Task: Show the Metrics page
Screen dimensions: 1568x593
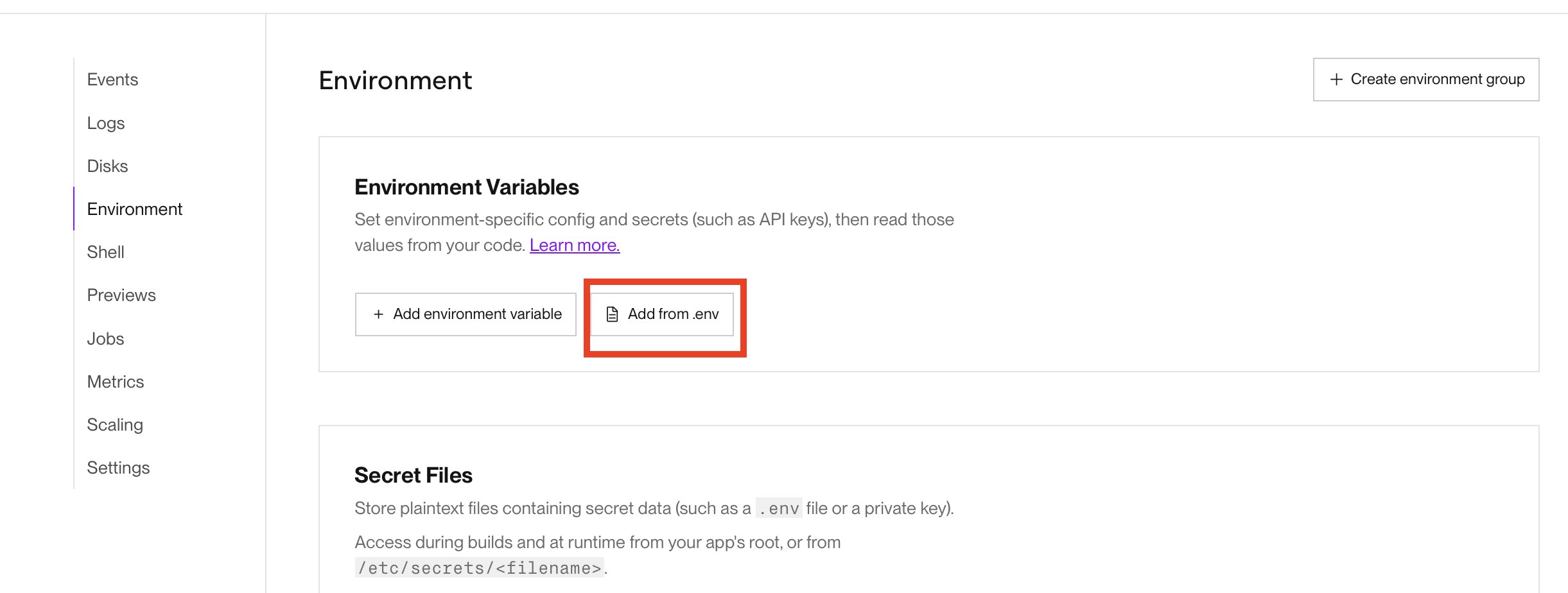Action: tap(116, 382)
